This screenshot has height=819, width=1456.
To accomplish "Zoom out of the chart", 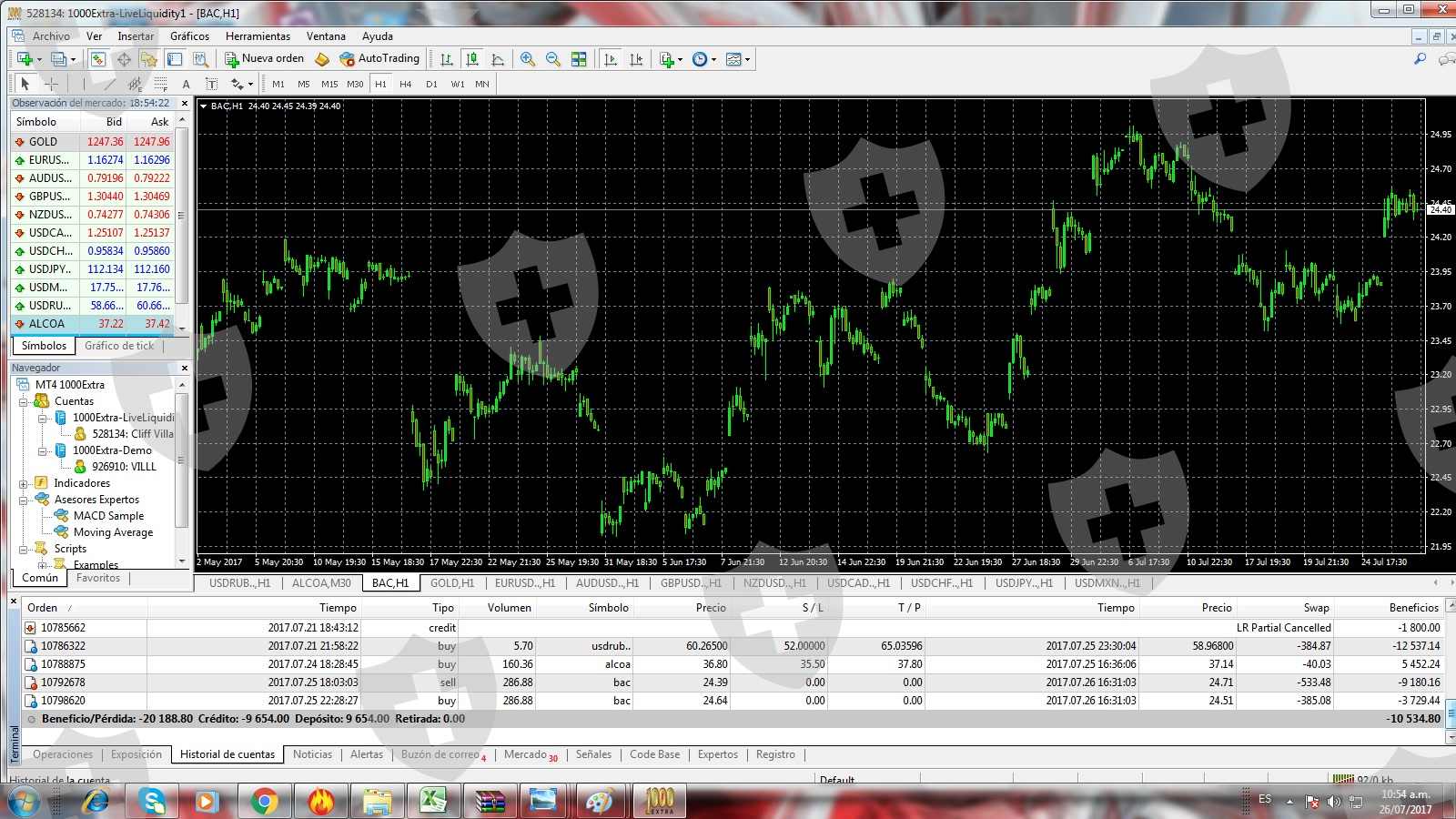I will tap(553, 59).
